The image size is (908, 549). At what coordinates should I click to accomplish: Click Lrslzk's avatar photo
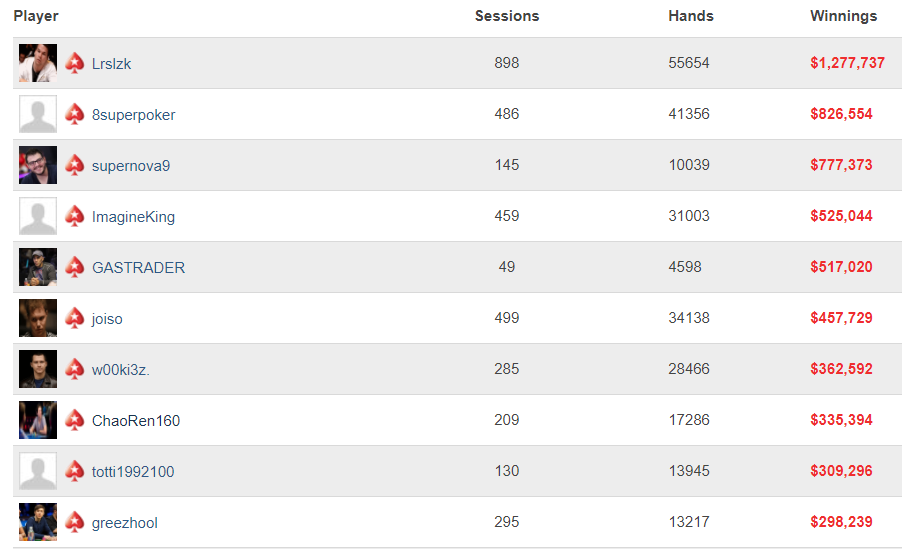(38, 63)
